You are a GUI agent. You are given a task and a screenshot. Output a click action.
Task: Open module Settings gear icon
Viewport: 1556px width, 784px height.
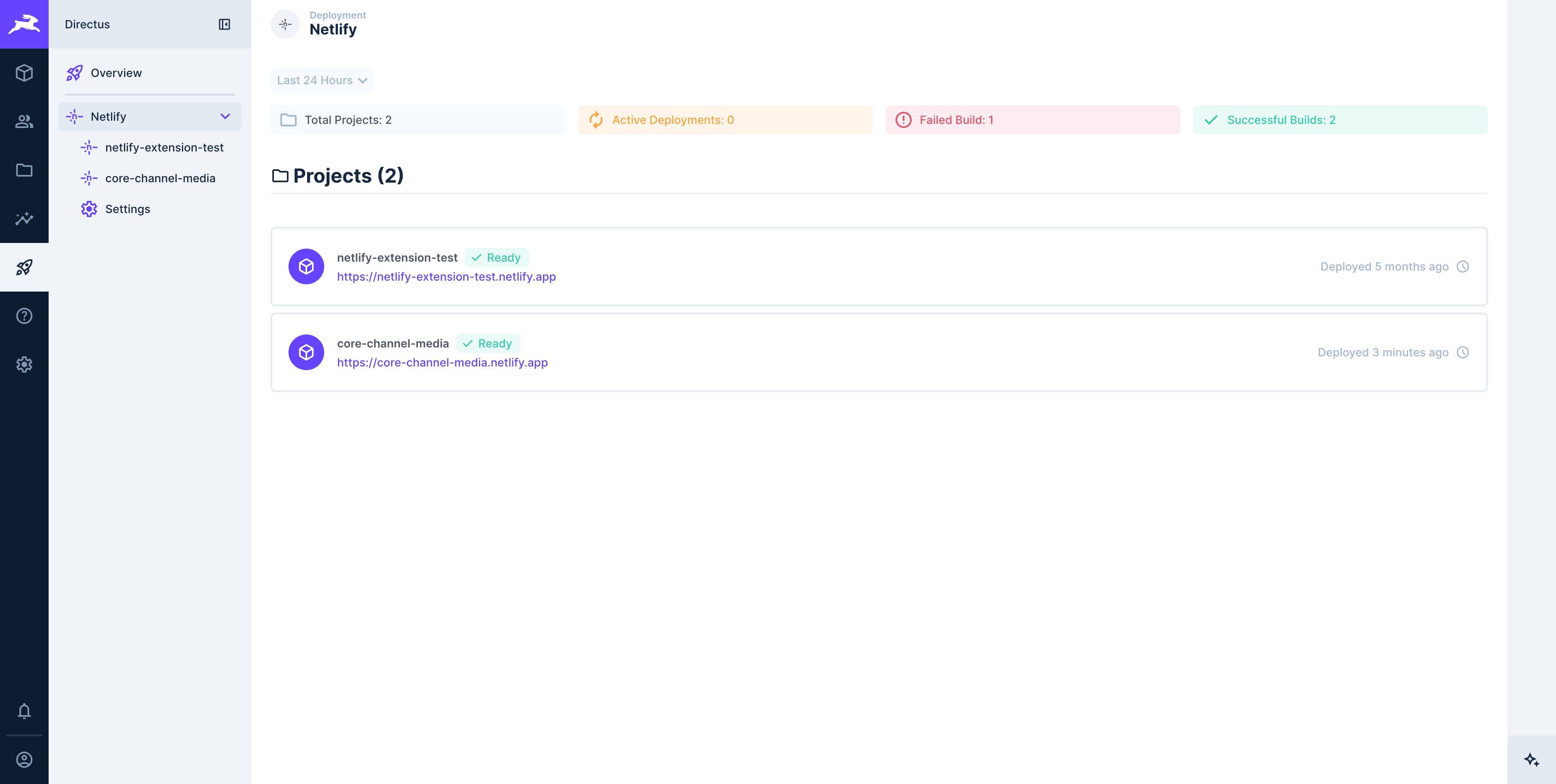pos(24,364)
